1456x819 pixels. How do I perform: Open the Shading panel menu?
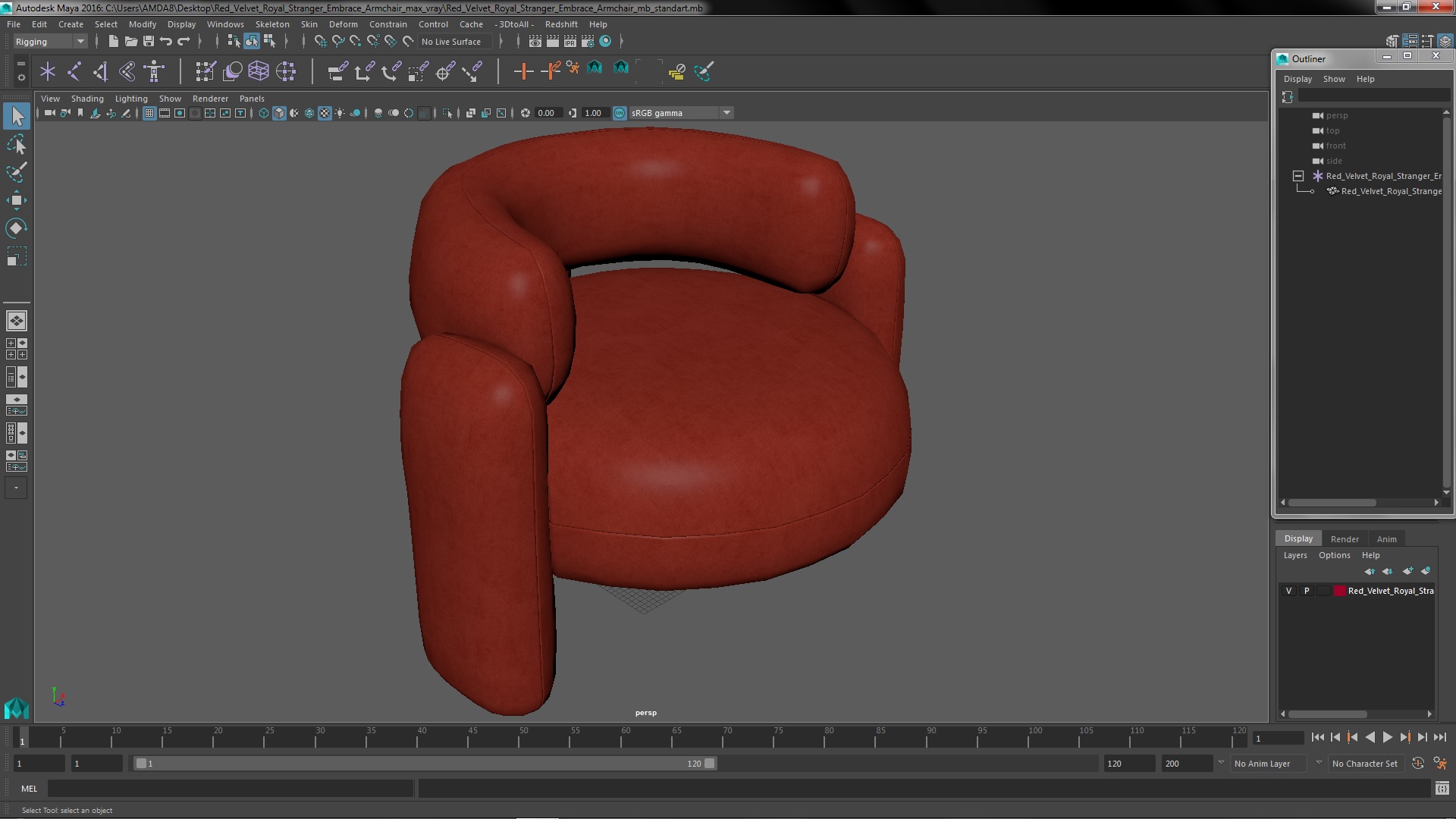tap(87, 99)
